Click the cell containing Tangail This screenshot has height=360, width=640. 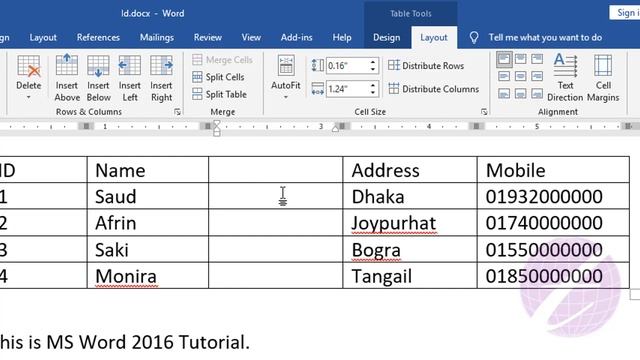point(410,276)
